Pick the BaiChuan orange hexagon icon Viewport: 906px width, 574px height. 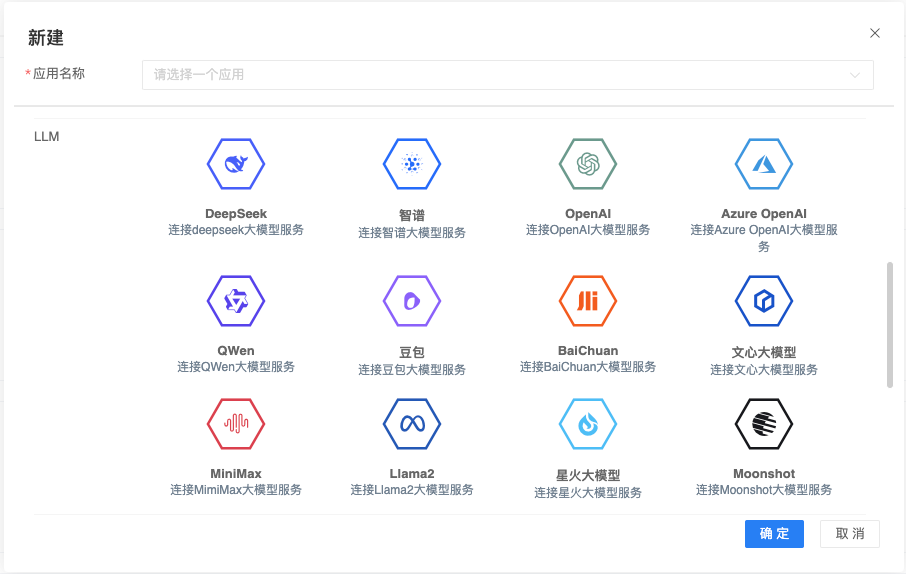pyautogui.click(x=588, y=301)
